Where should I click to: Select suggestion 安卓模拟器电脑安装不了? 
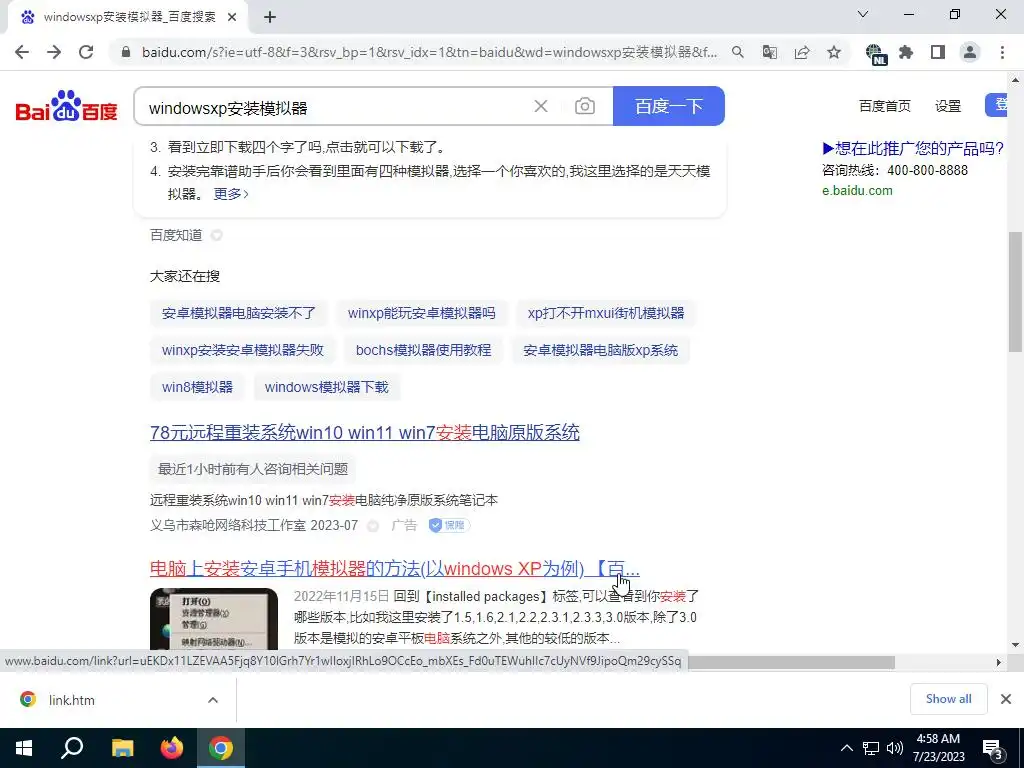coord(239,313)
